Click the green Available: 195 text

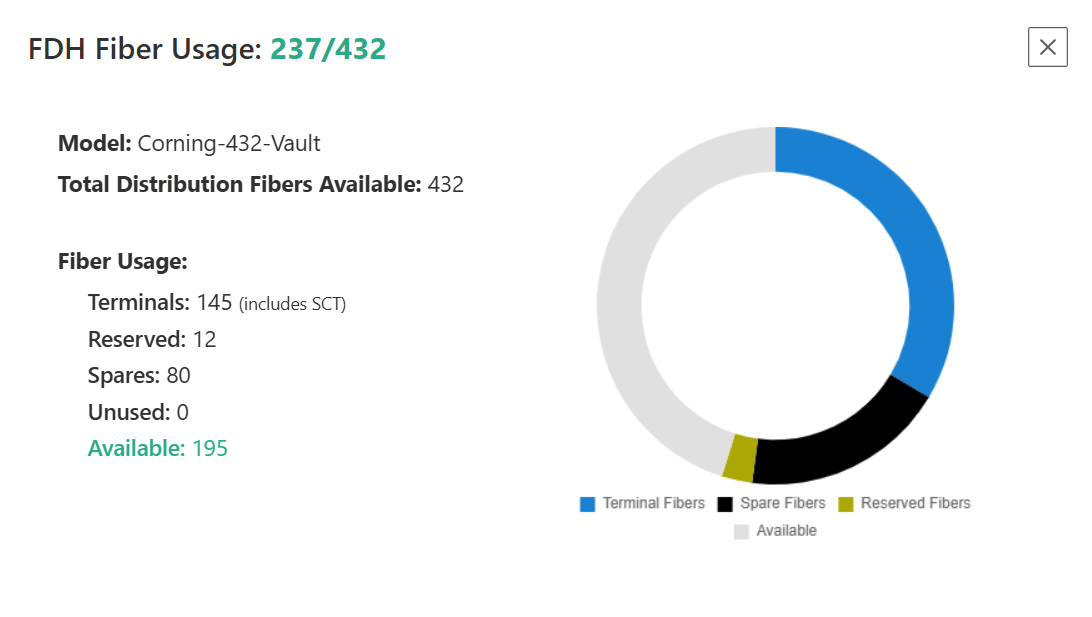(157, 448)
